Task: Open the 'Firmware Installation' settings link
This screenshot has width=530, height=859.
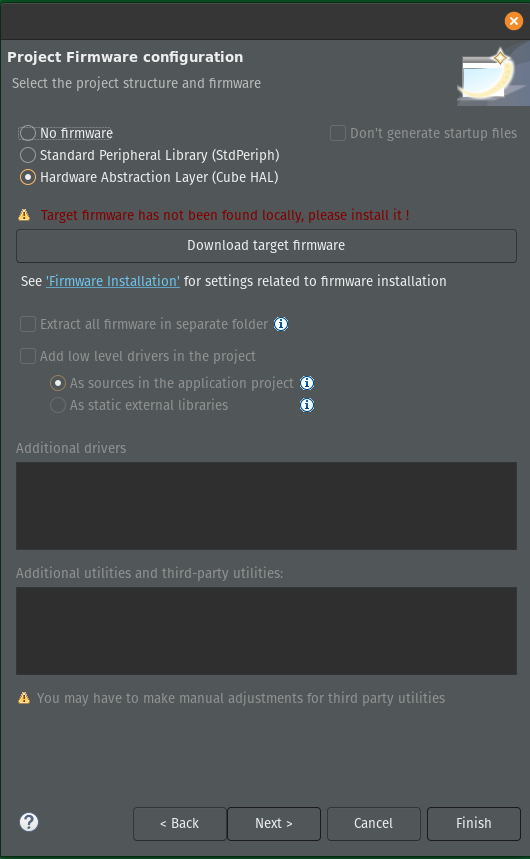Action: [113, 281]
